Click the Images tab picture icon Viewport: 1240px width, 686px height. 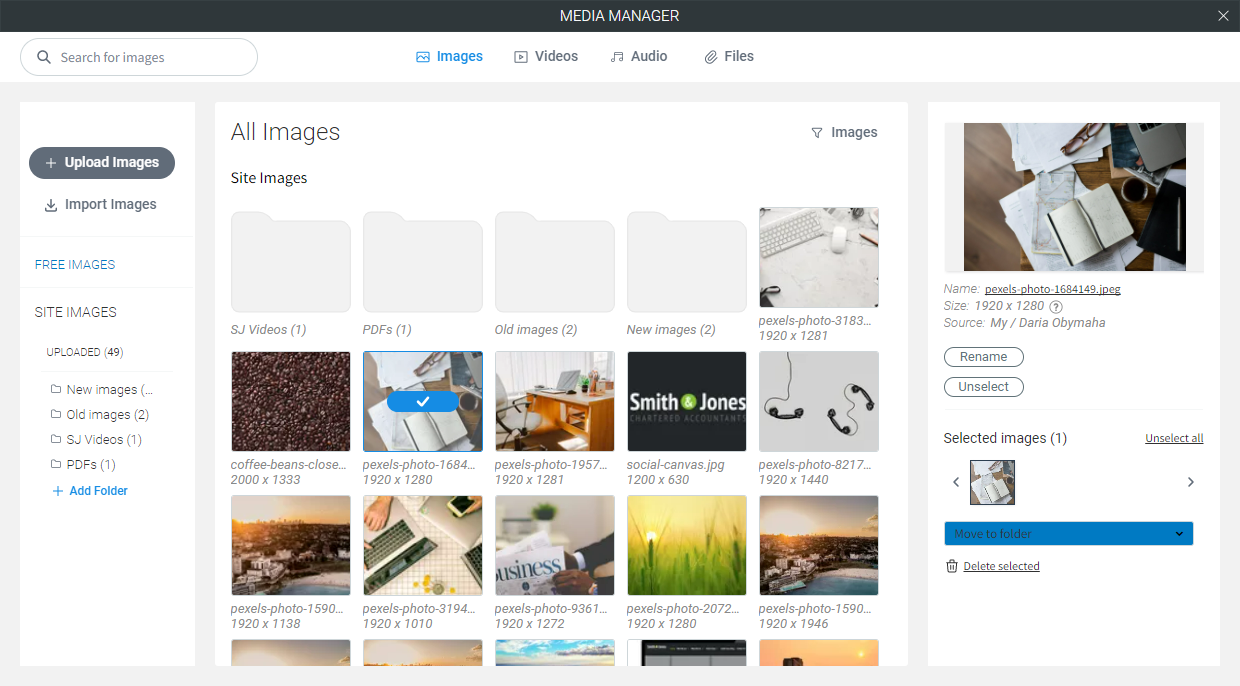coord(423,57)
